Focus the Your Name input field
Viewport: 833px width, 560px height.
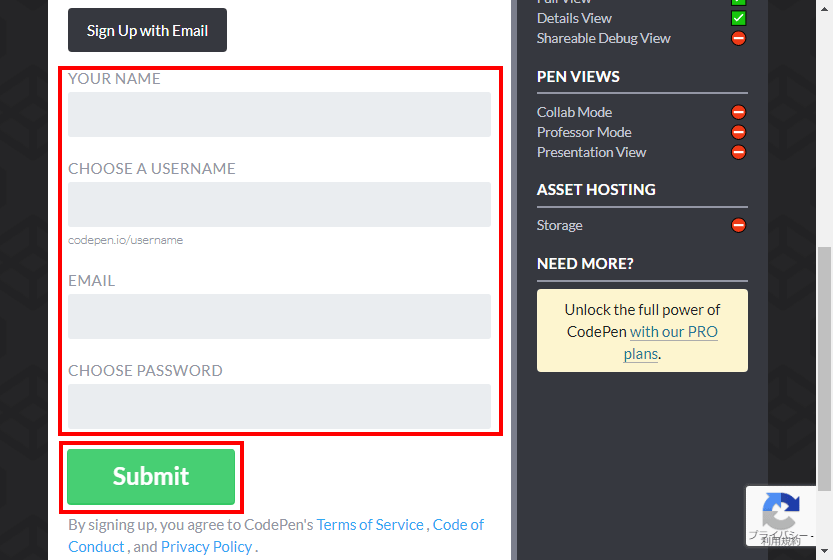coord(279,114)
